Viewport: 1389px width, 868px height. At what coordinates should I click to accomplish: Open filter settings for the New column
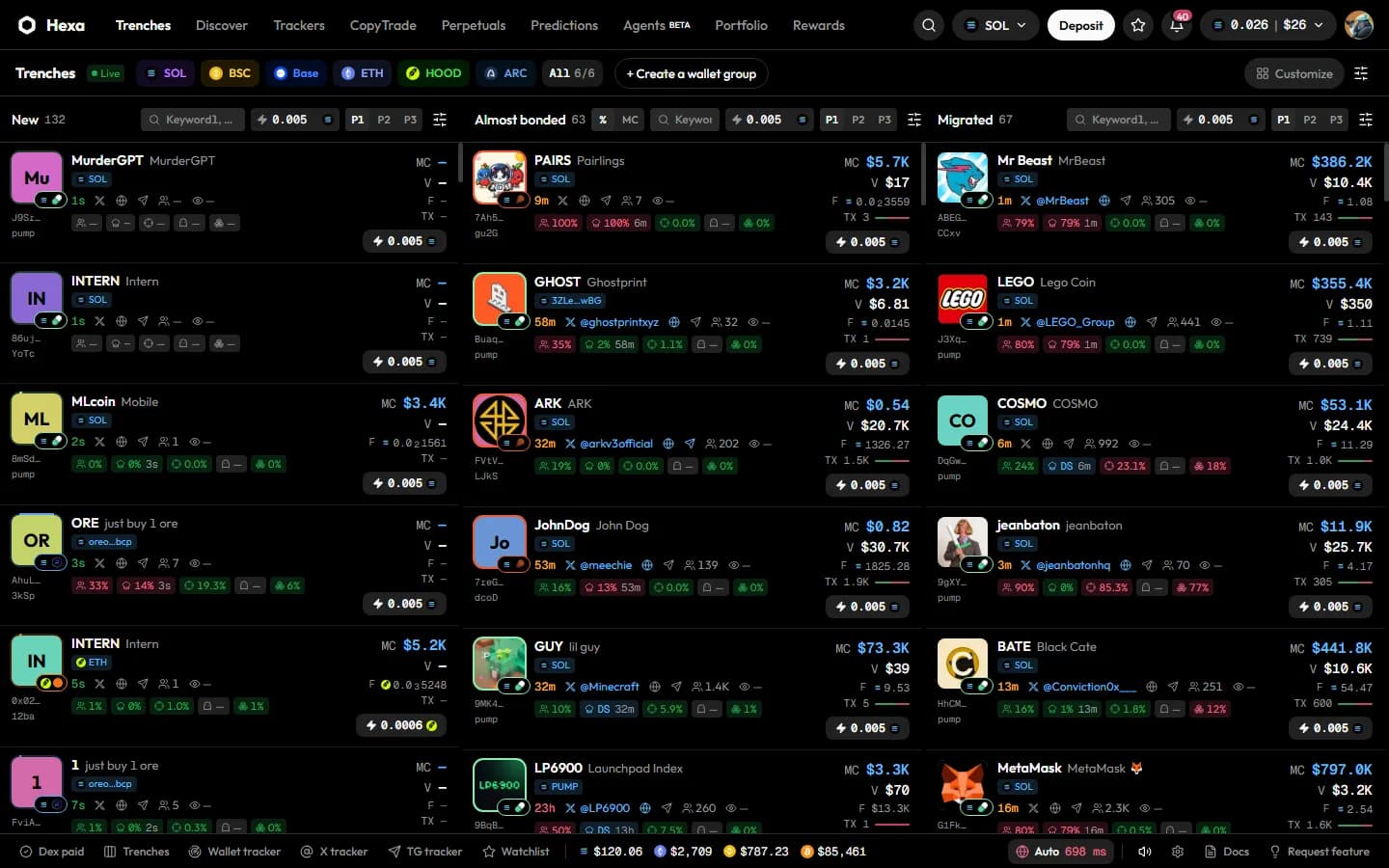coord(440,120)
